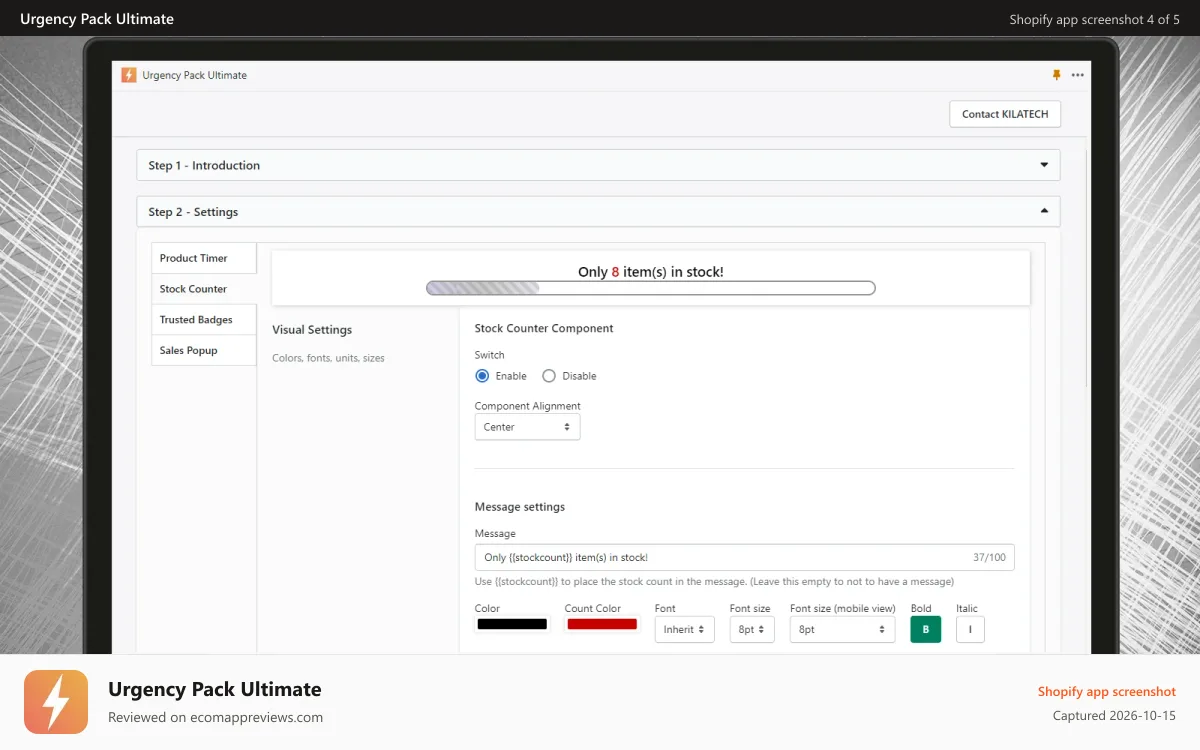Click the Urgency Pack Ultimate lightning logo in header

[x=128, y=75]
